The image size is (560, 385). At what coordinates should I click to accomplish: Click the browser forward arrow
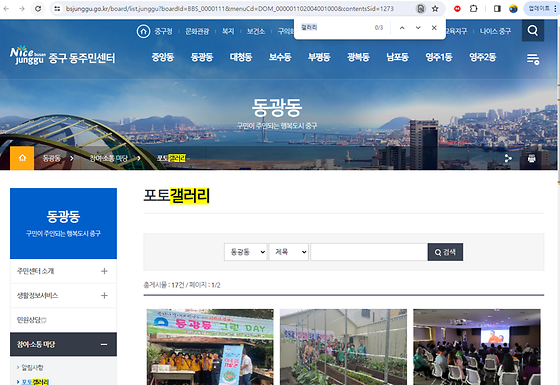pyautogui.click(x=22, y=9)
